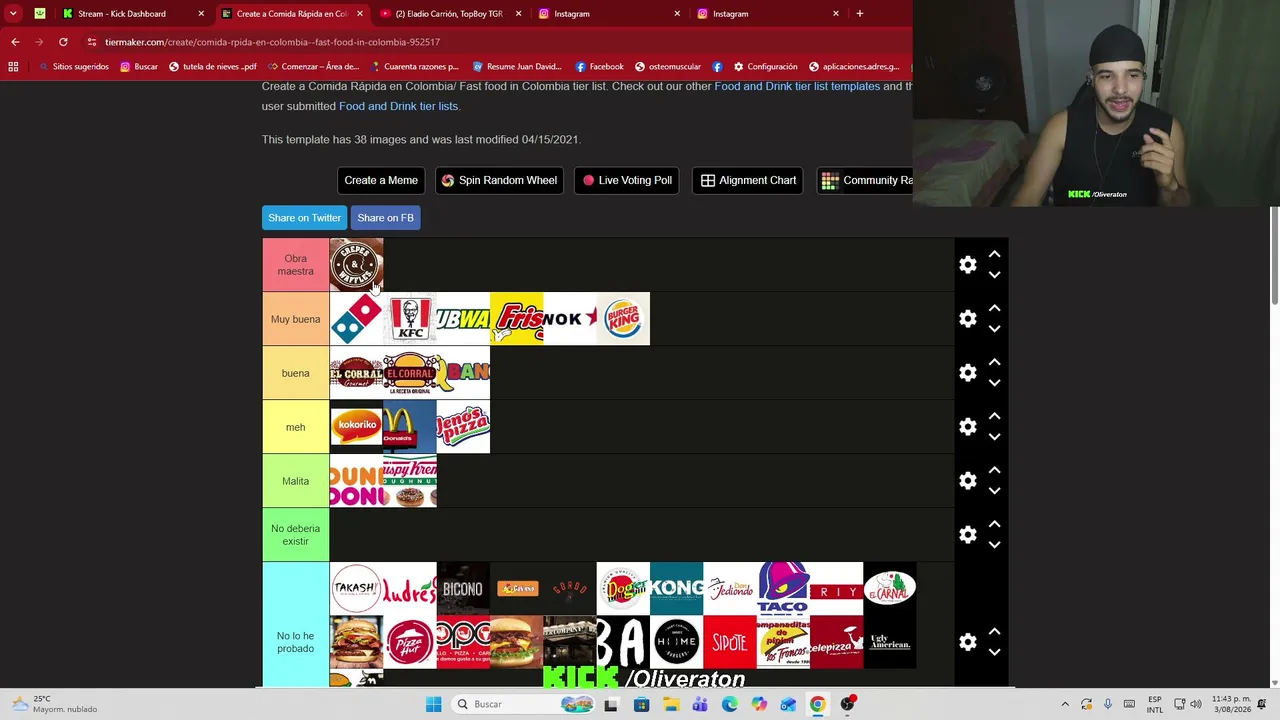Screen dimensions: 1280x720
Task: Open File Explorer from the taskbar
Action: point(671,704)
